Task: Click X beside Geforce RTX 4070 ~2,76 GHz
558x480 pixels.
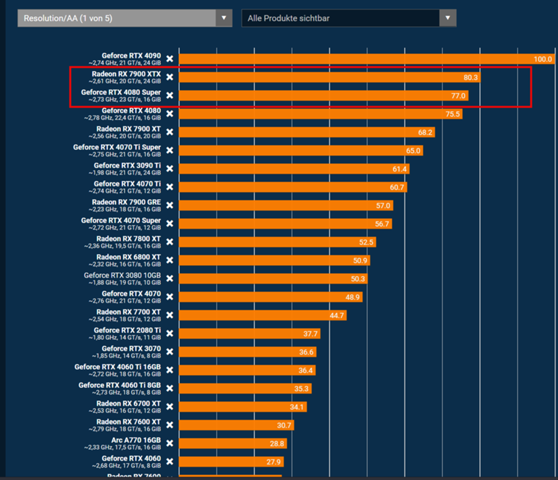Action: pyautogui.click(x=170, y=297)
